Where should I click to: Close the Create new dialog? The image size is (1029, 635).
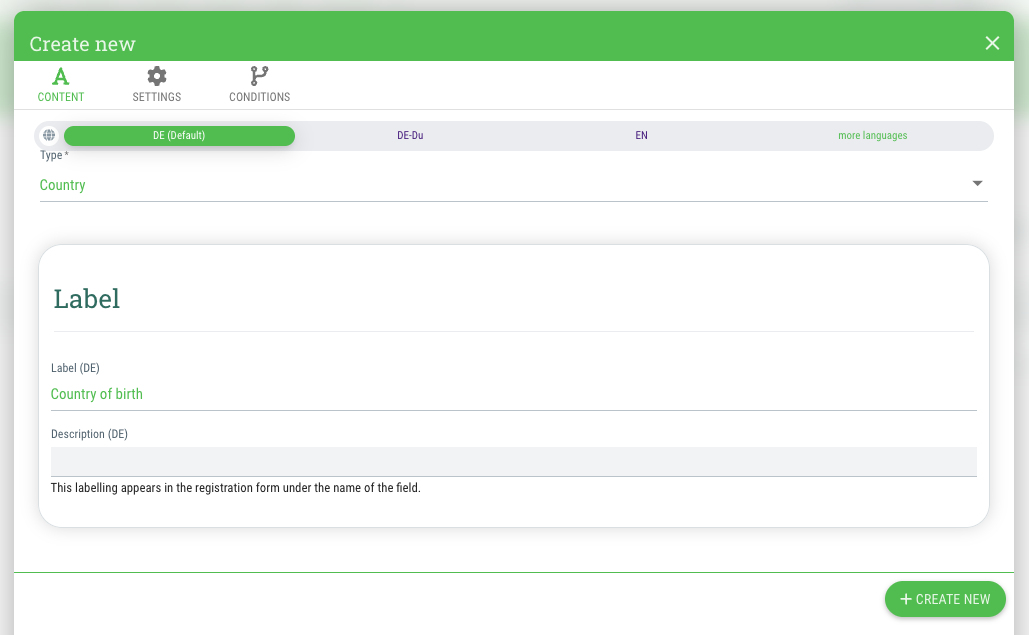click(x=992, y=43)
